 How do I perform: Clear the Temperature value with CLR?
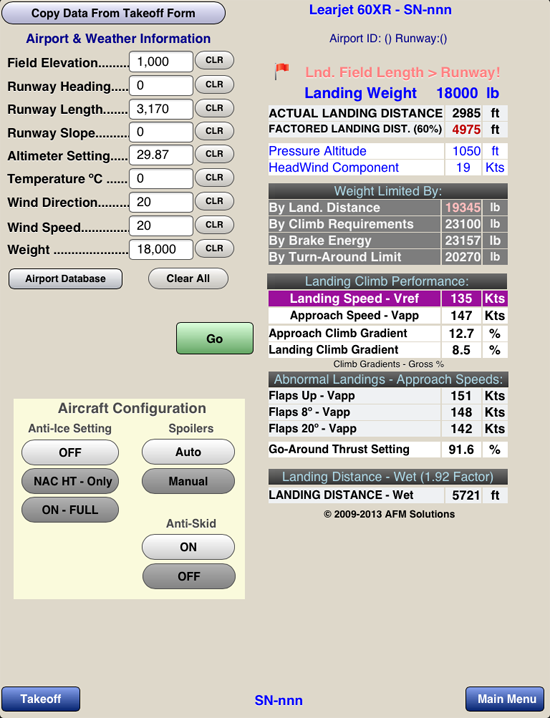pyautogui.click(x=214, y=178)
